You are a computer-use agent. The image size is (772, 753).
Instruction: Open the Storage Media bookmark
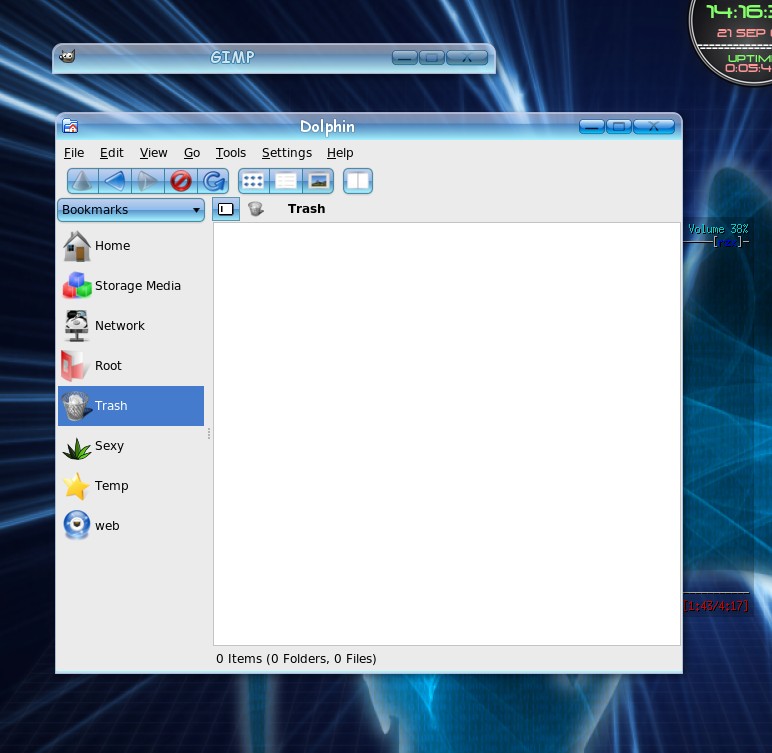pyautogui.click(x=131, y=286)
